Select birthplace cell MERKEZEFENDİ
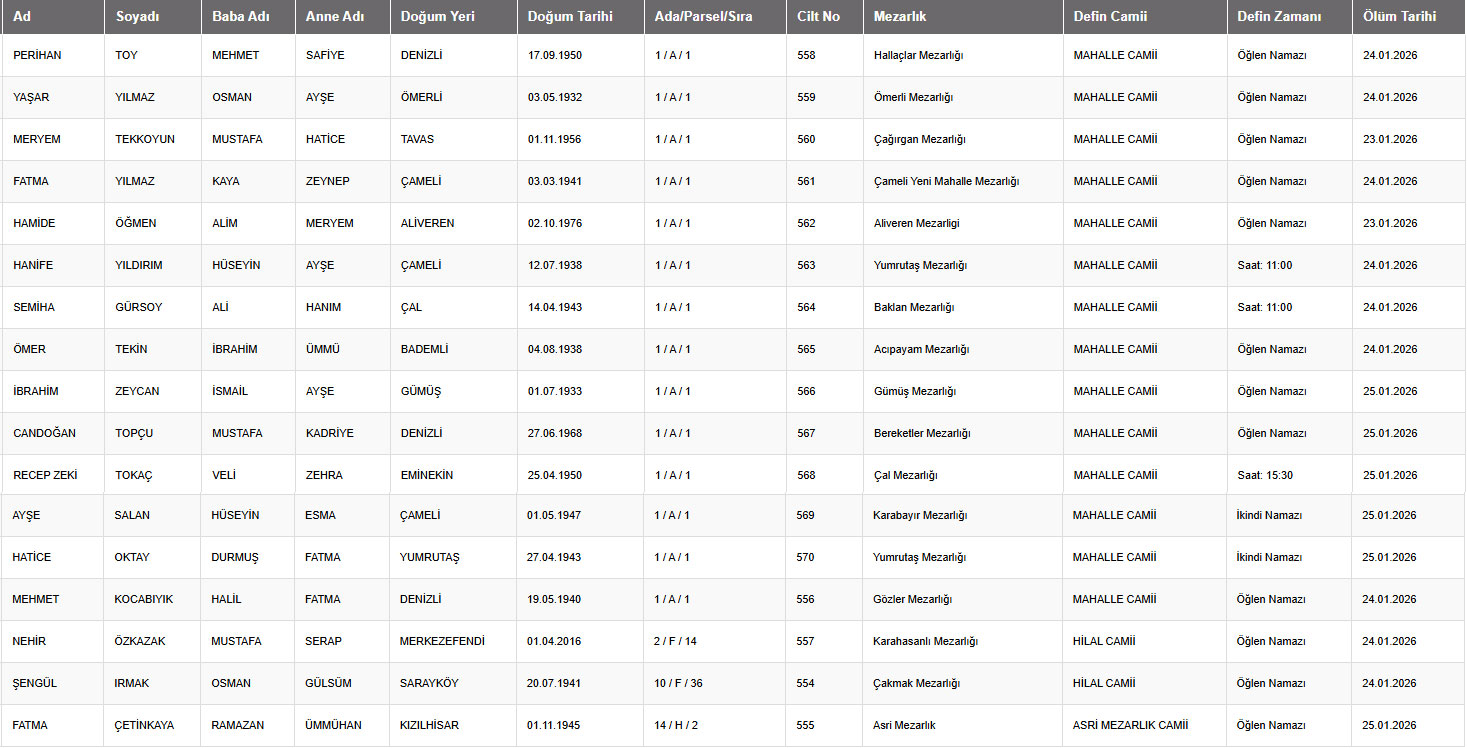The height and width of the screenshot is (748, 1467). point(441,641)
